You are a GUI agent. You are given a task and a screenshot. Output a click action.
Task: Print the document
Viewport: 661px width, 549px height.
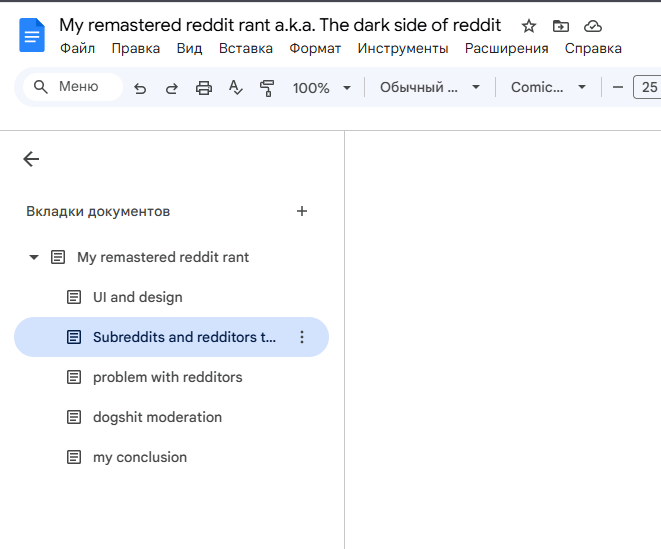204,88
